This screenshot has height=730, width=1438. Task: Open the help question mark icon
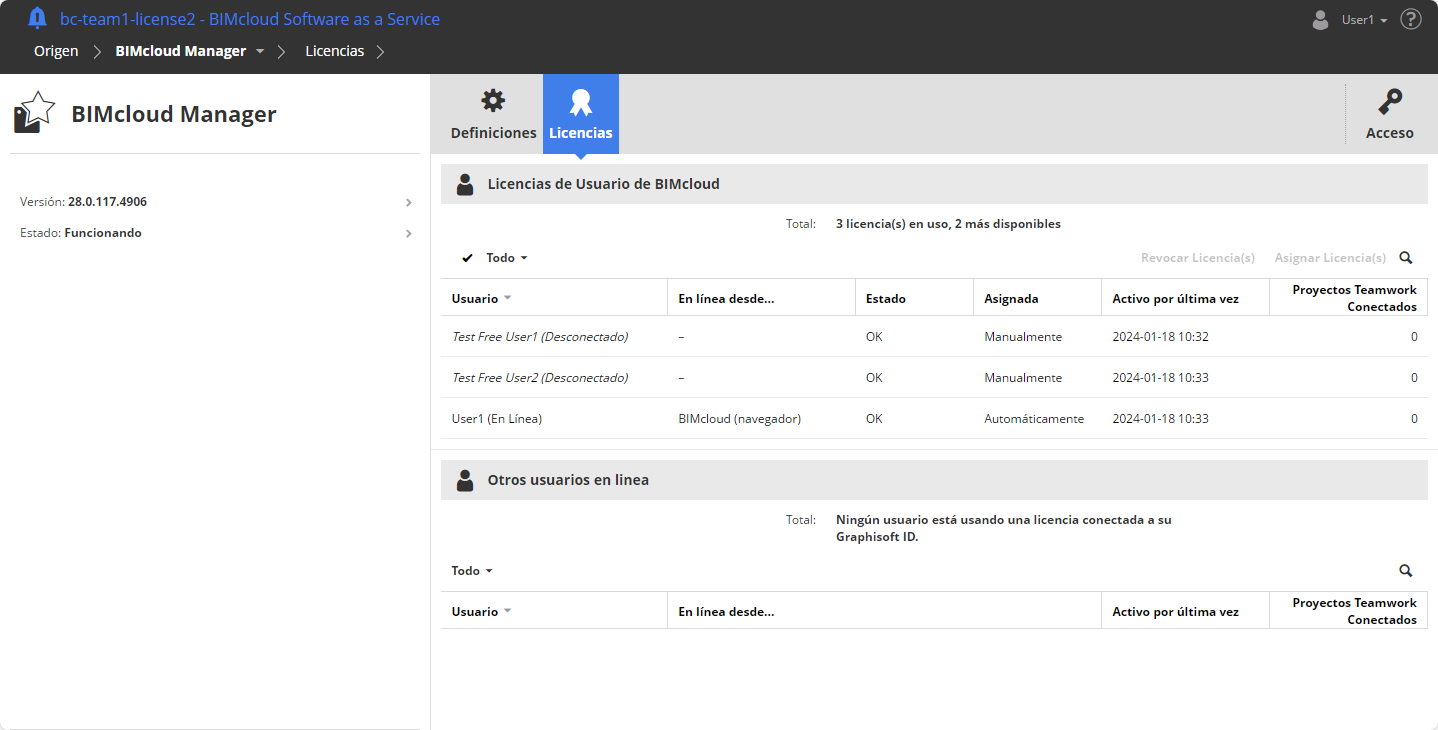[x=1411, y=19]
